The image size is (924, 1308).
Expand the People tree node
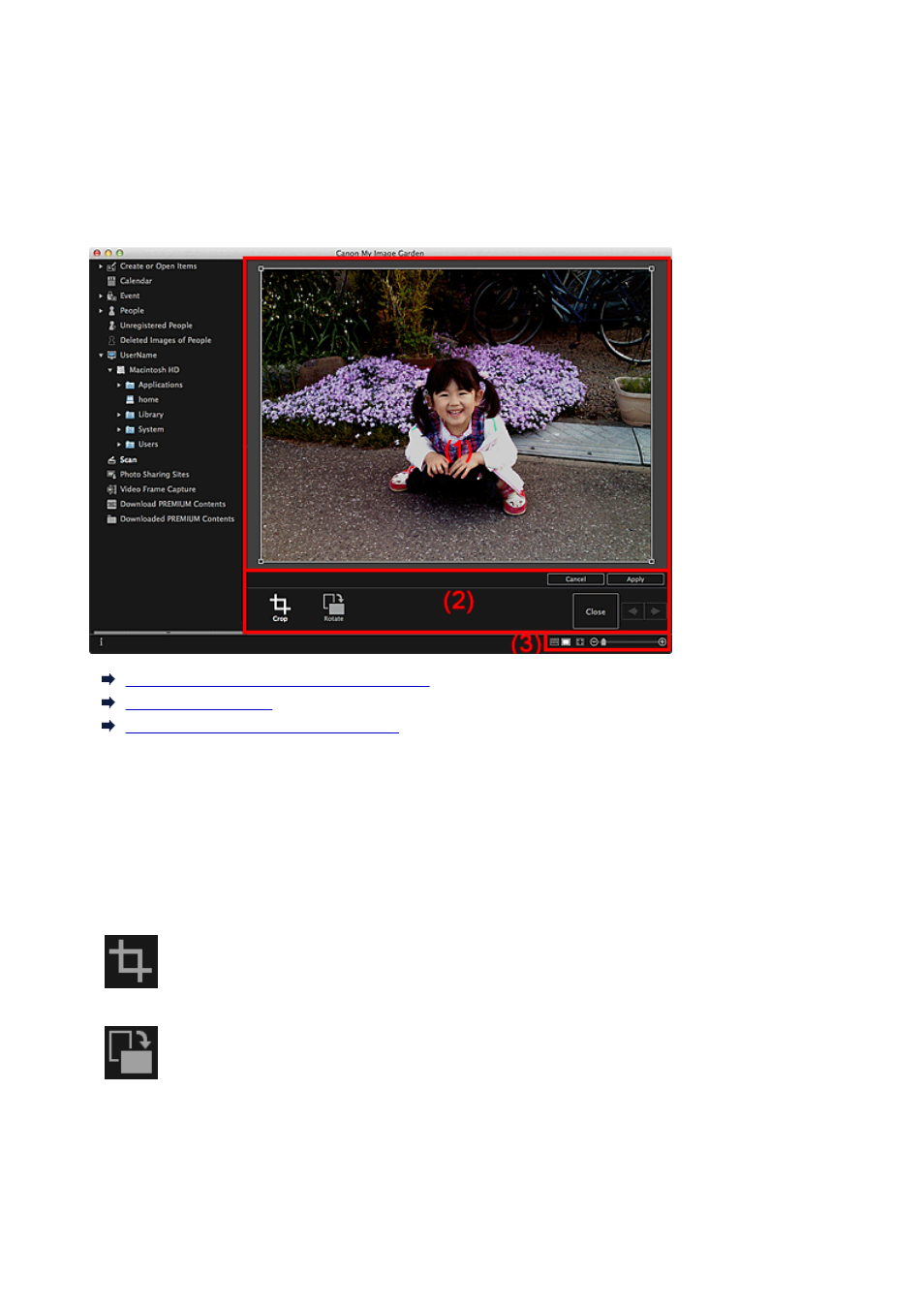click(x=101, y=311)
